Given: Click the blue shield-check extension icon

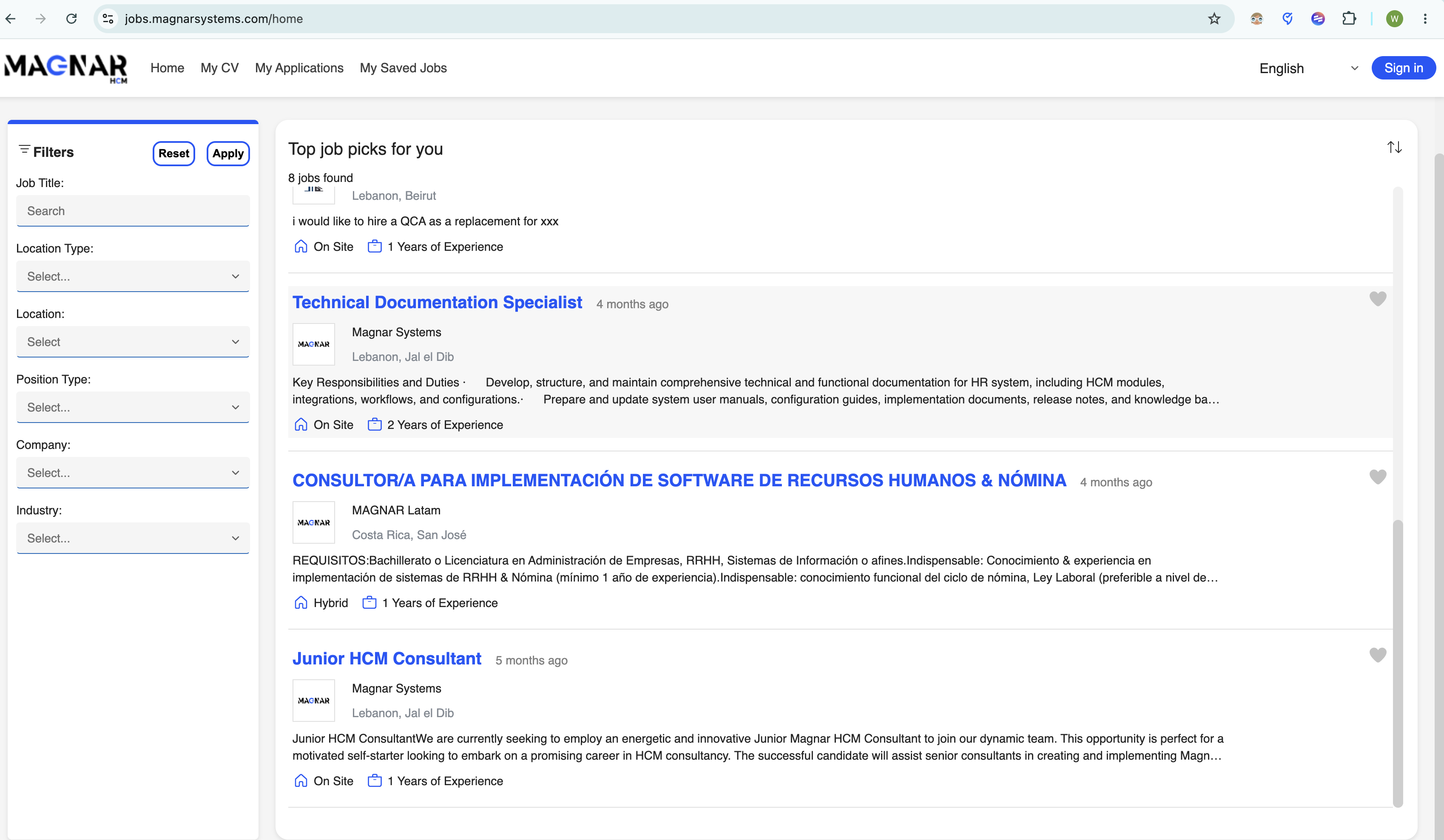Looking at the screenshot, I should pos(1288,19).
